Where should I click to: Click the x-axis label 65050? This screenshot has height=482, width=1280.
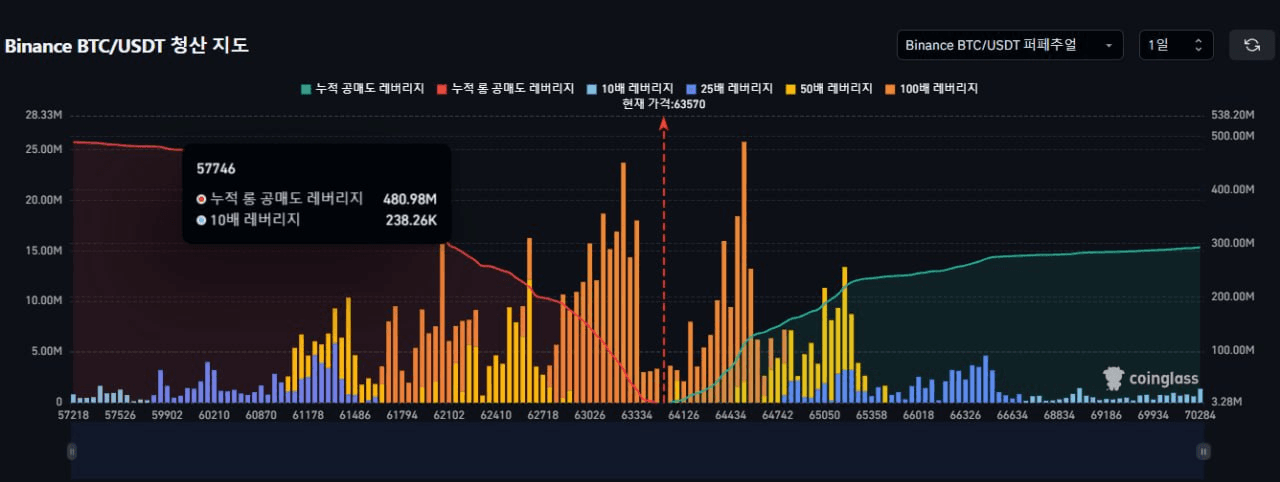click(824, 415)
